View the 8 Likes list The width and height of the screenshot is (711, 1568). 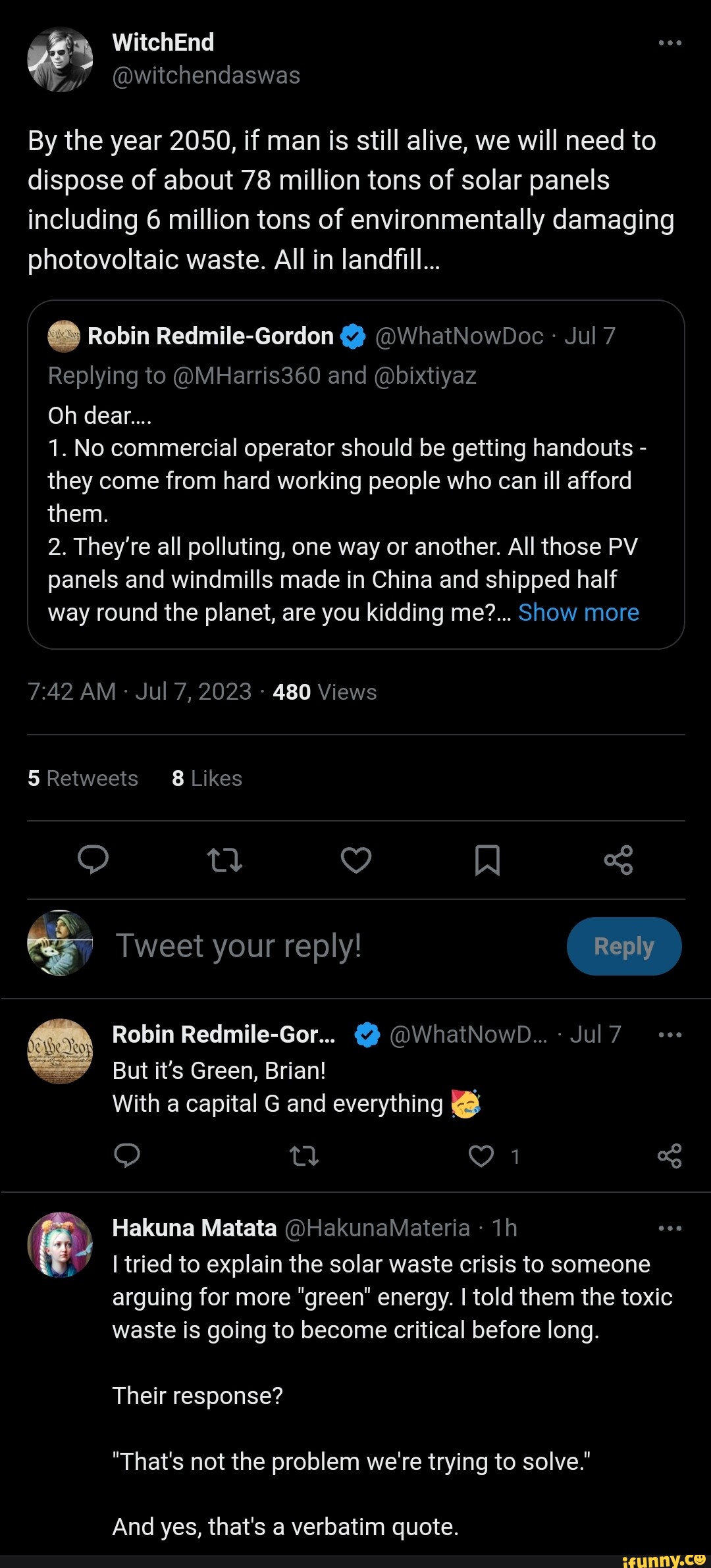(207, 778)
